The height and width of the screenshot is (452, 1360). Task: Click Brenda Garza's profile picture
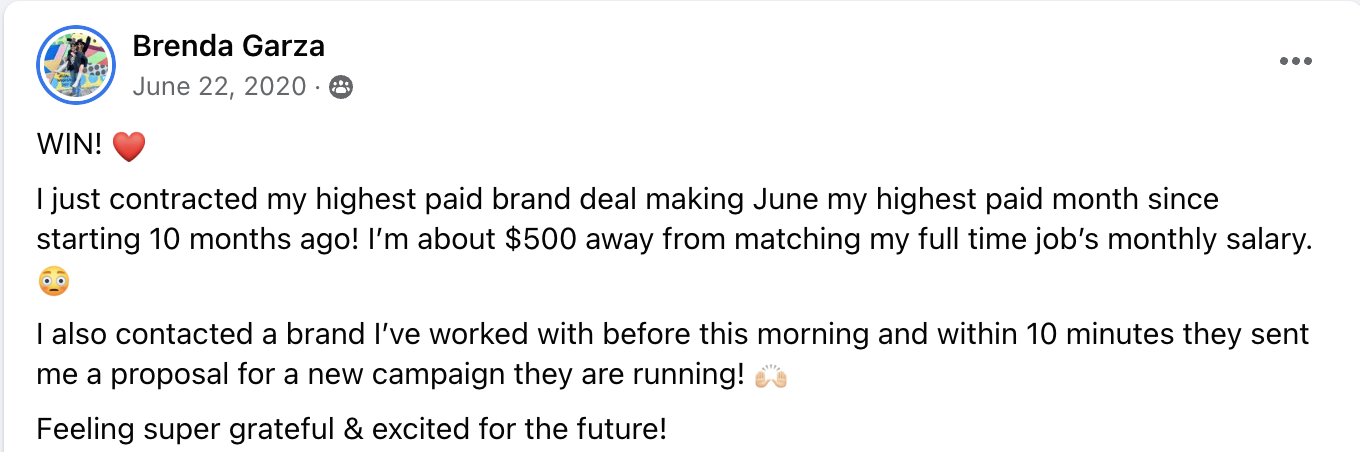click(x=76, y=65)
